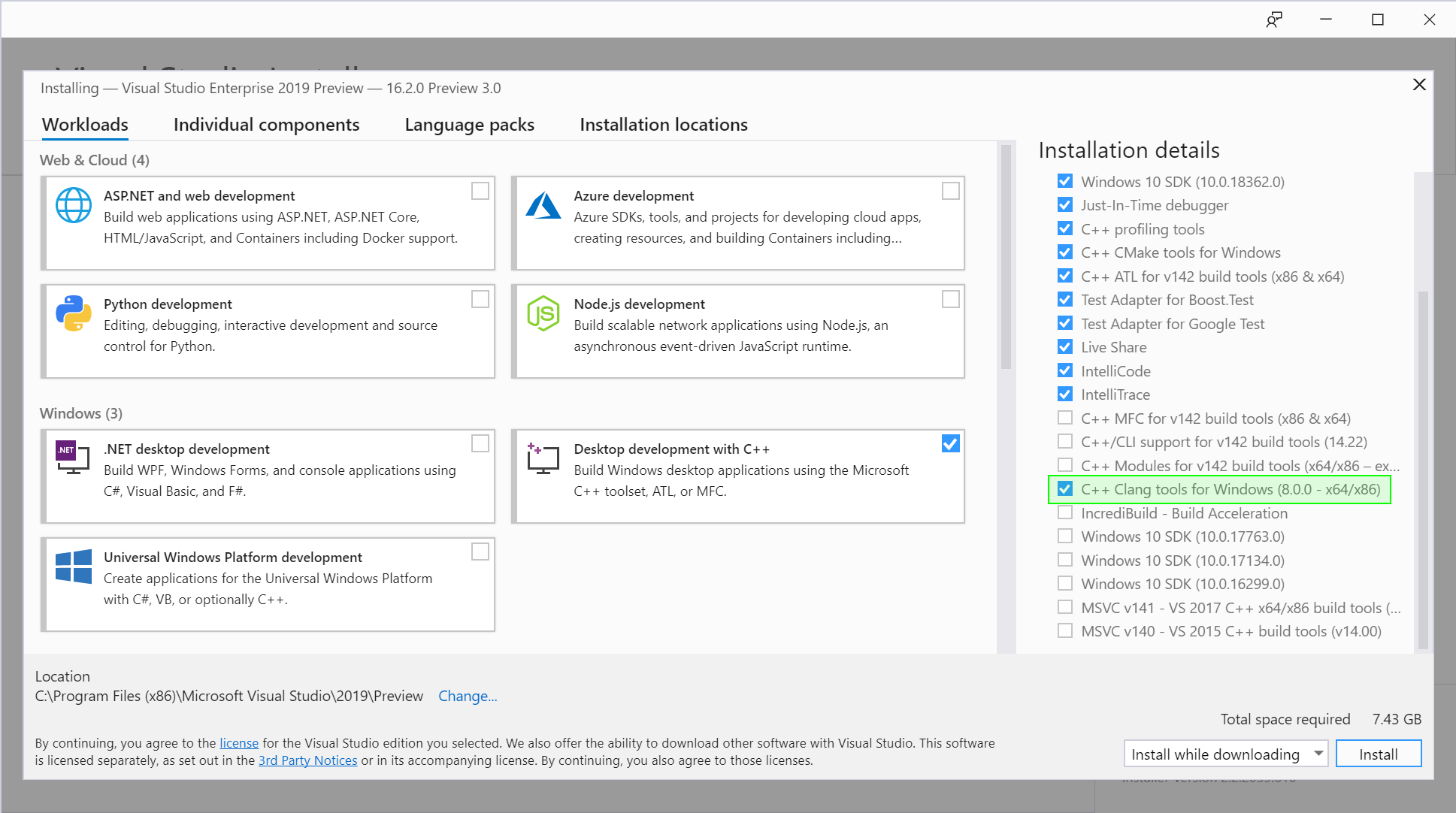This screenshot has width=1456, height=813.
Task: Click the Installation details vertical scrollbar
Action: pyautogui.click(x=1422, y=470)
